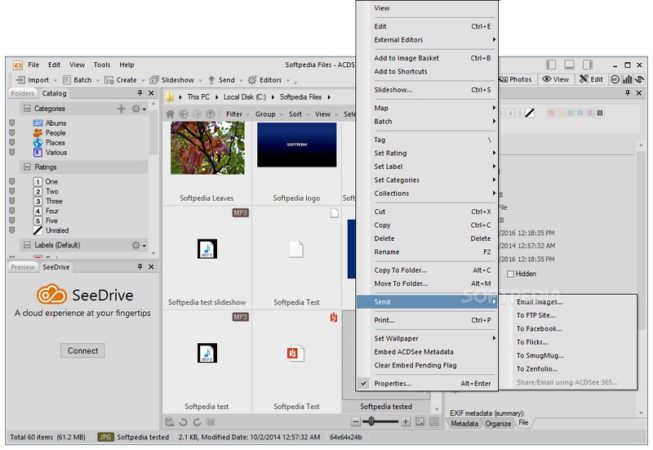Pick the dark gray label swatch

point(600,113)
